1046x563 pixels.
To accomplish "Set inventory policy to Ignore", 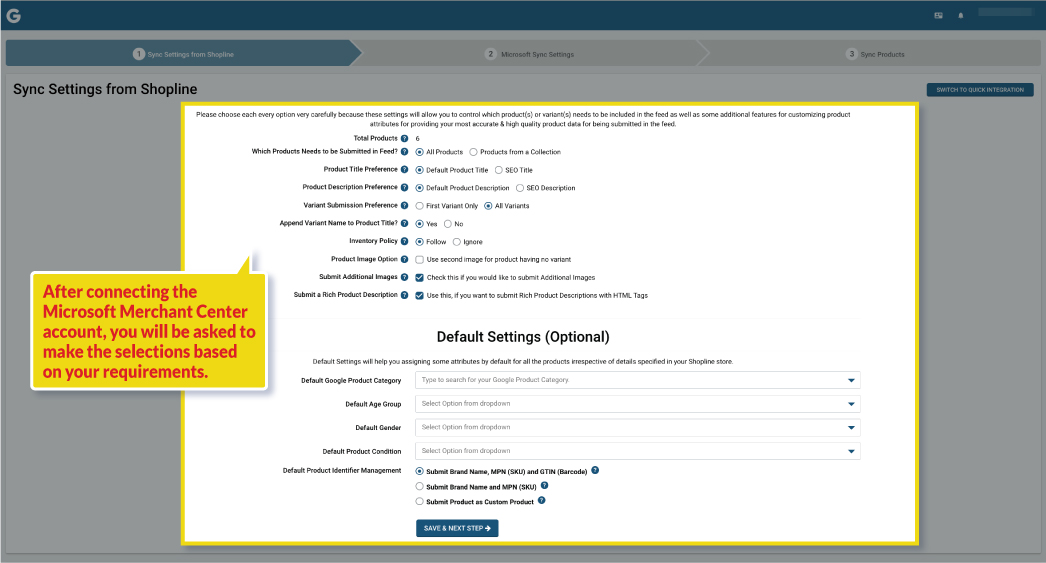I will [x=457, y=242].
